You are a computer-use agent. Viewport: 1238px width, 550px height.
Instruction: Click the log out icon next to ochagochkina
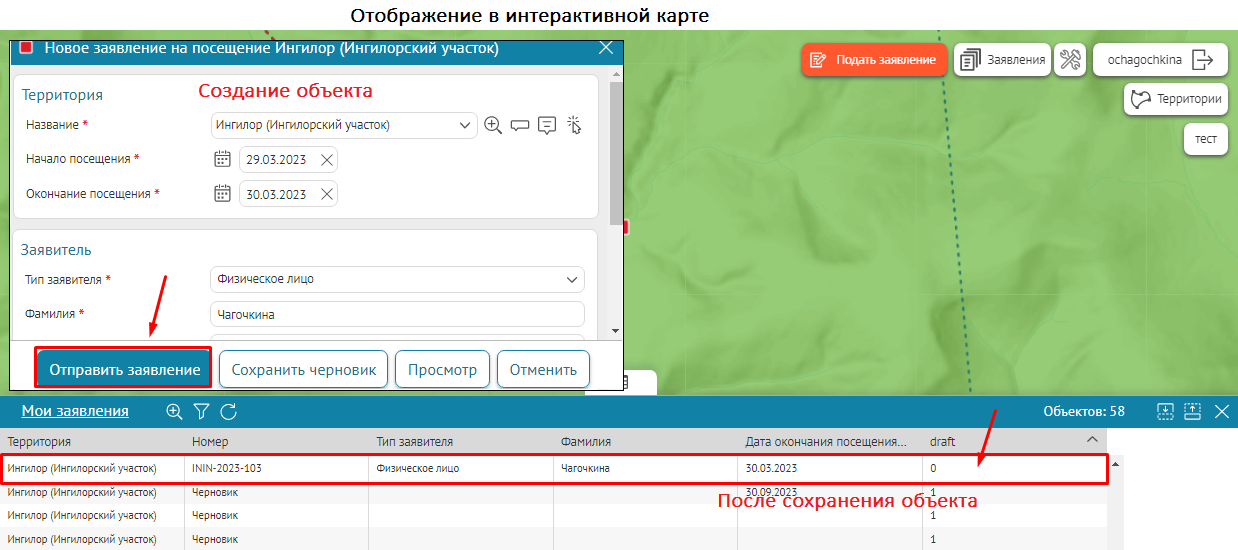pos(1203,60)
